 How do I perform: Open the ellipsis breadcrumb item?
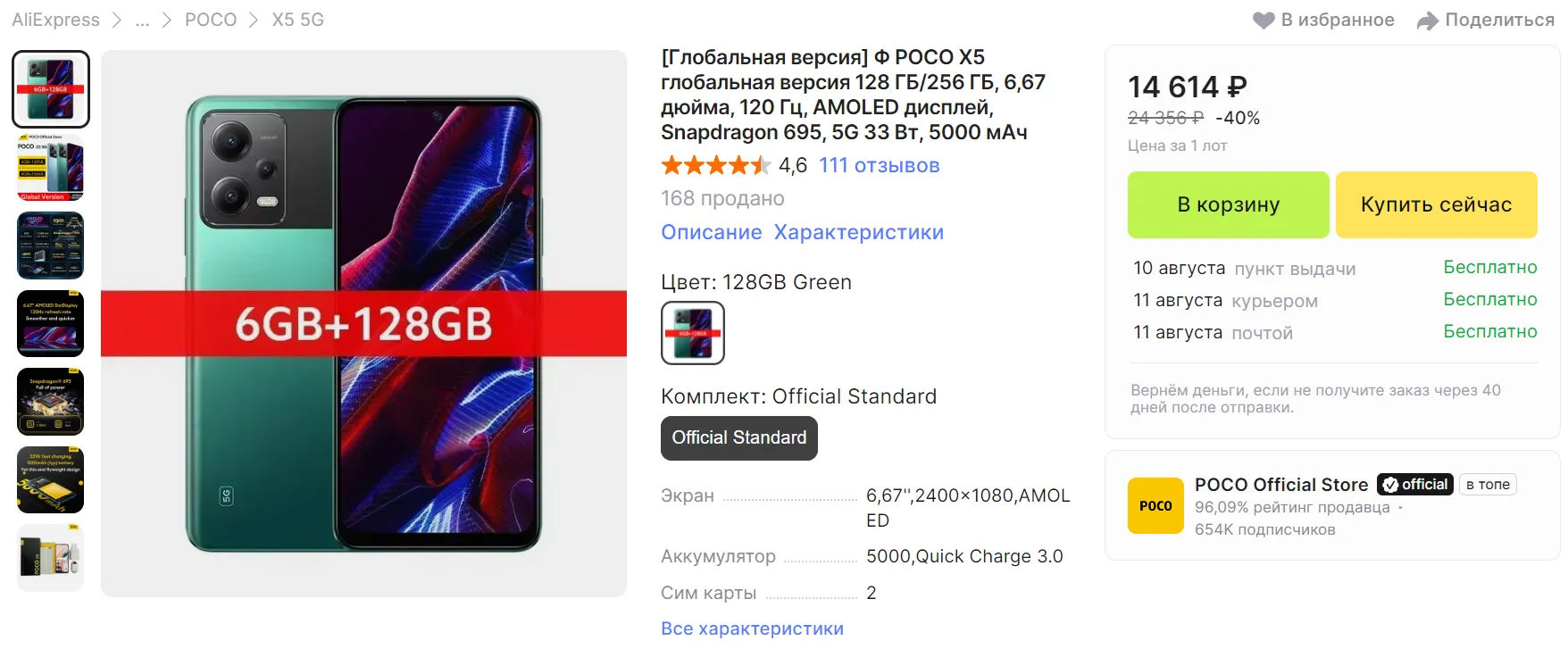142,20
